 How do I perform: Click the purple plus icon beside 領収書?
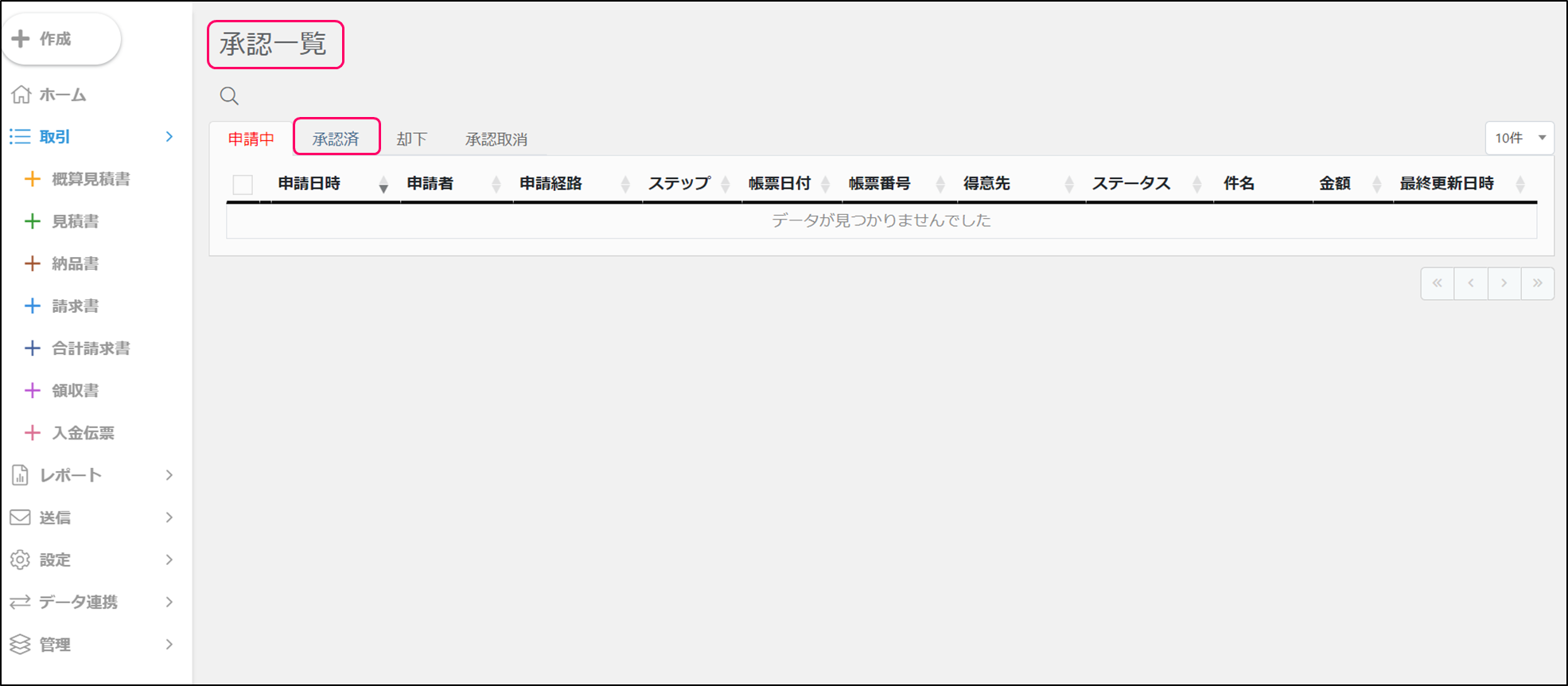click(33, 390)
